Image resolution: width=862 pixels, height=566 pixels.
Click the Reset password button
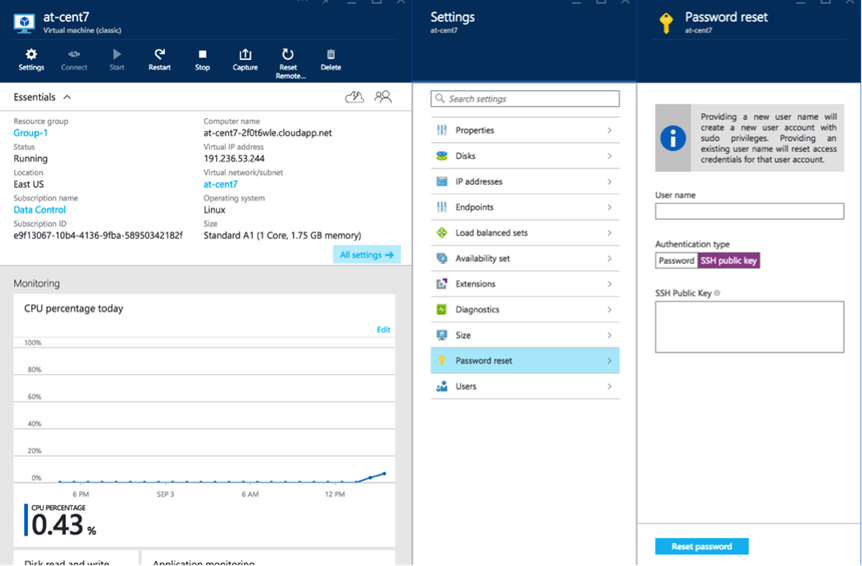tap(701, 546)
